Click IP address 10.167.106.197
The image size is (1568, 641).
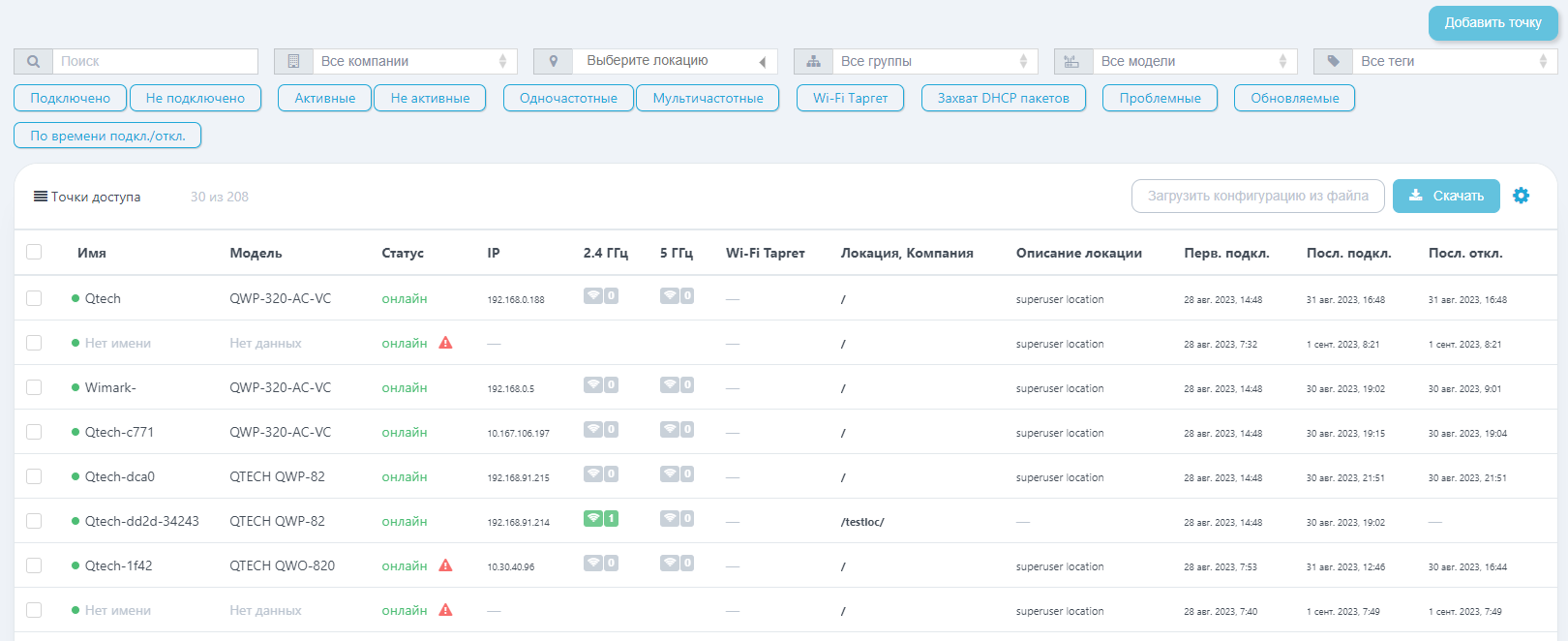click(518, 433)
